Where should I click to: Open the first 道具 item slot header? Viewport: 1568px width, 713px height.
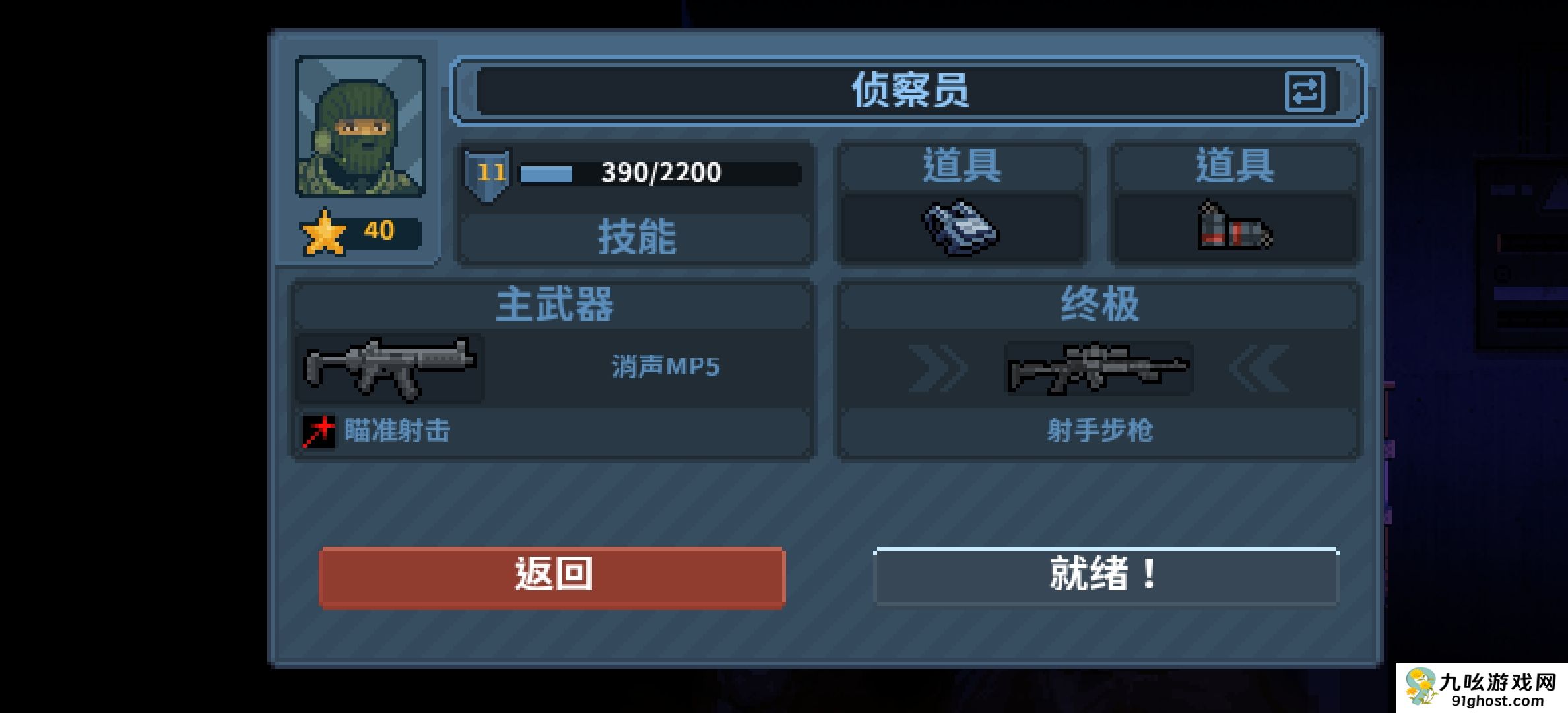coord(962,166)
